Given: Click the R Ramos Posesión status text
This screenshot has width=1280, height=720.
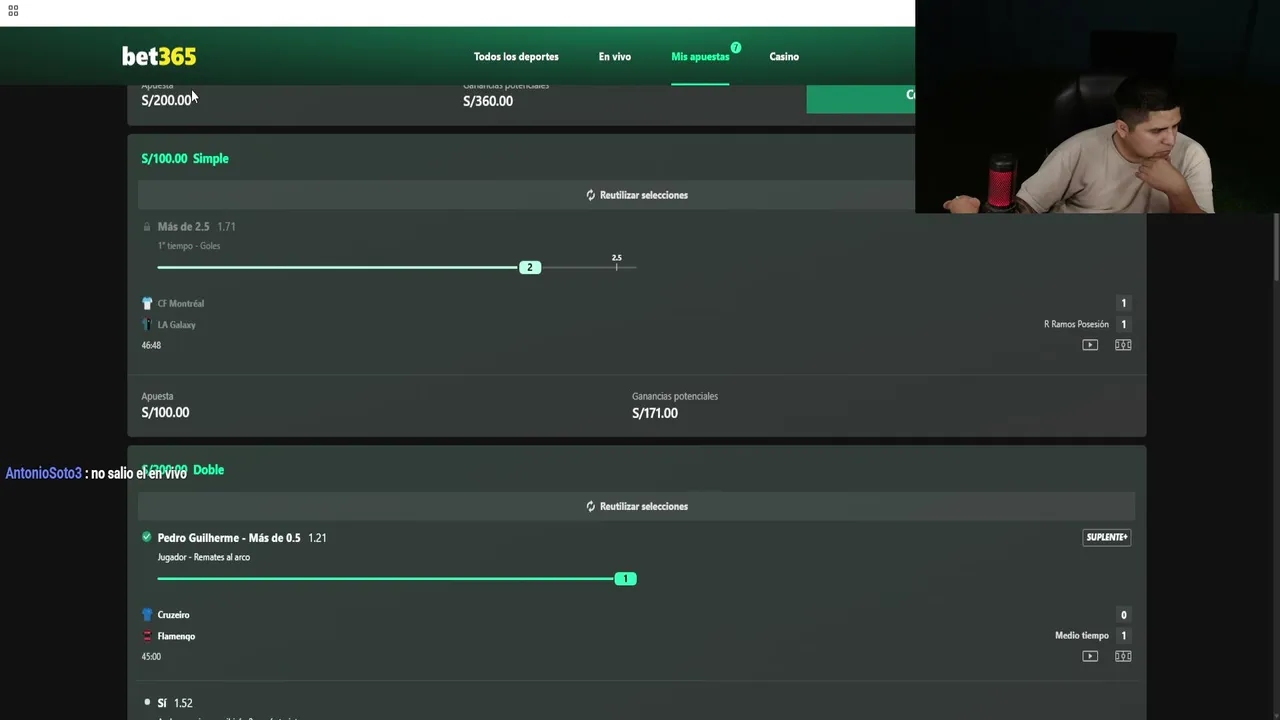Looking at the screenshot, I should (1076, 324).
